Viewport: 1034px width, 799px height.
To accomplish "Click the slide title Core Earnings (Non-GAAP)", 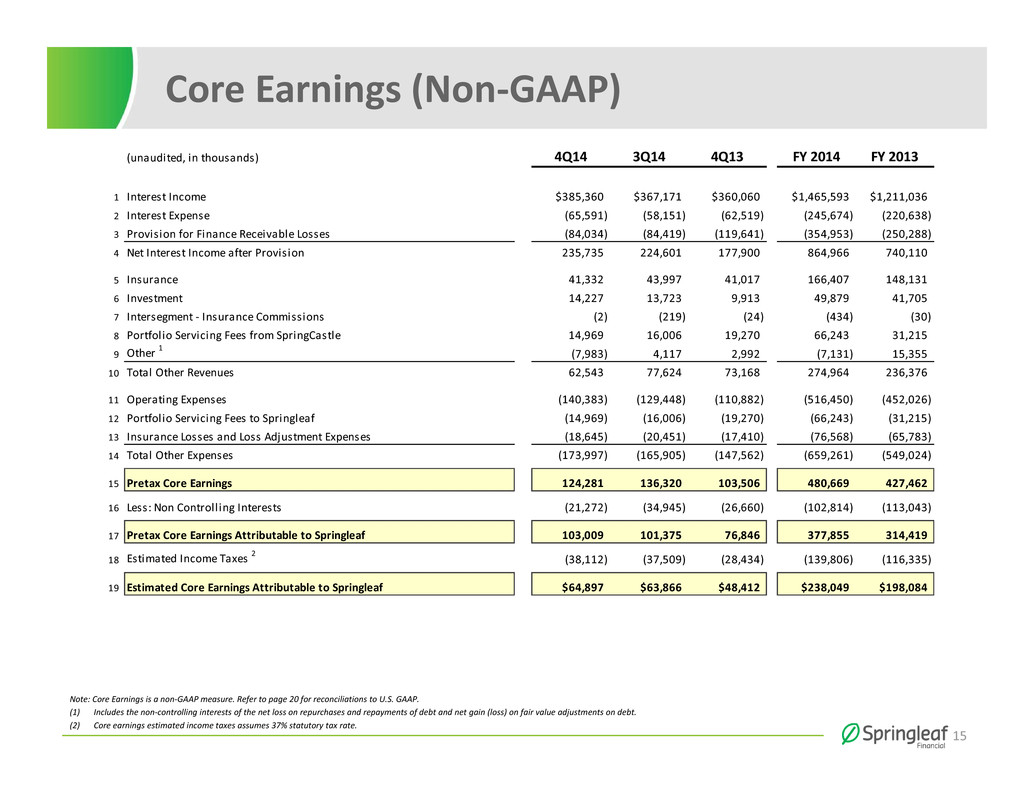I will click(393, 89).
